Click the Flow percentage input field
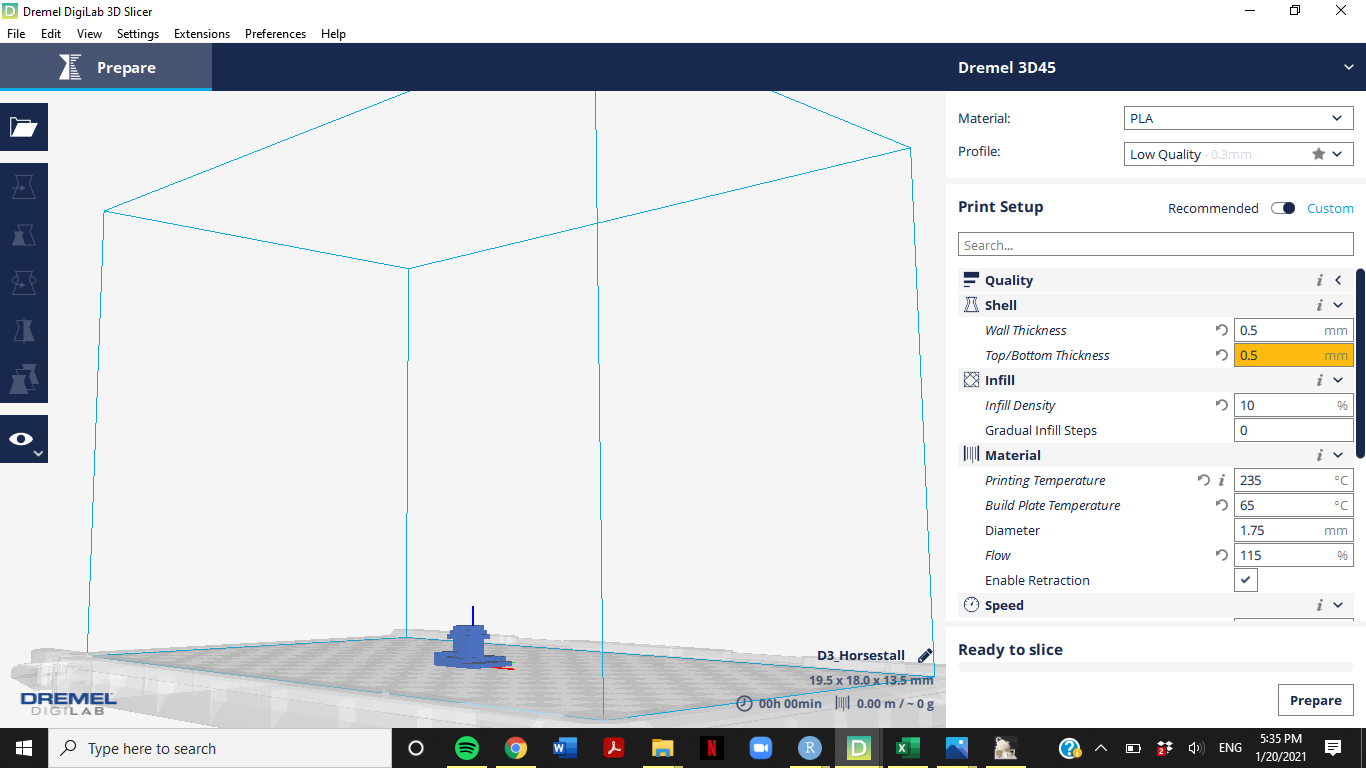Image resolution: width=1366 pixels, height=768 pixels. [1293, 555]
